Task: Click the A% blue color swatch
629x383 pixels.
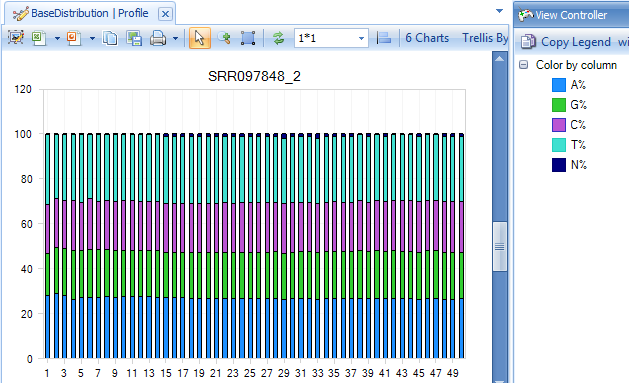Action: click(559, 85)
